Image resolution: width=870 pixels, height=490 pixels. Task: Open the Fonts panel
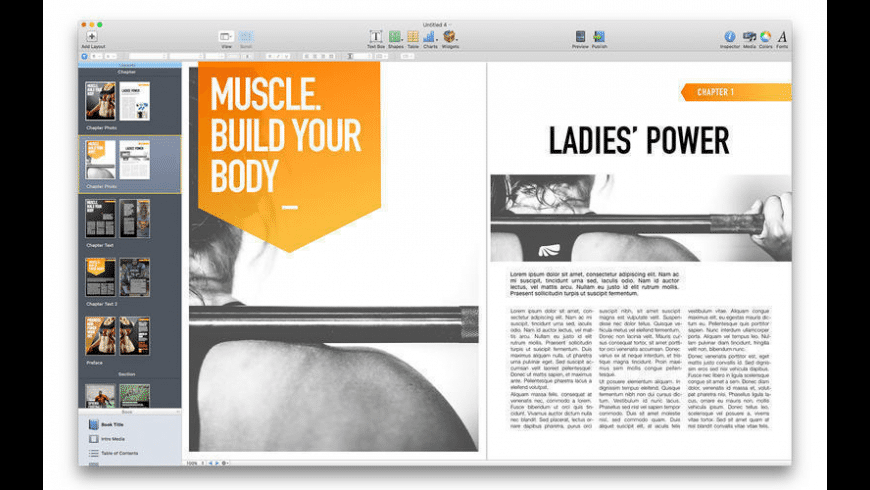point(782,37)
